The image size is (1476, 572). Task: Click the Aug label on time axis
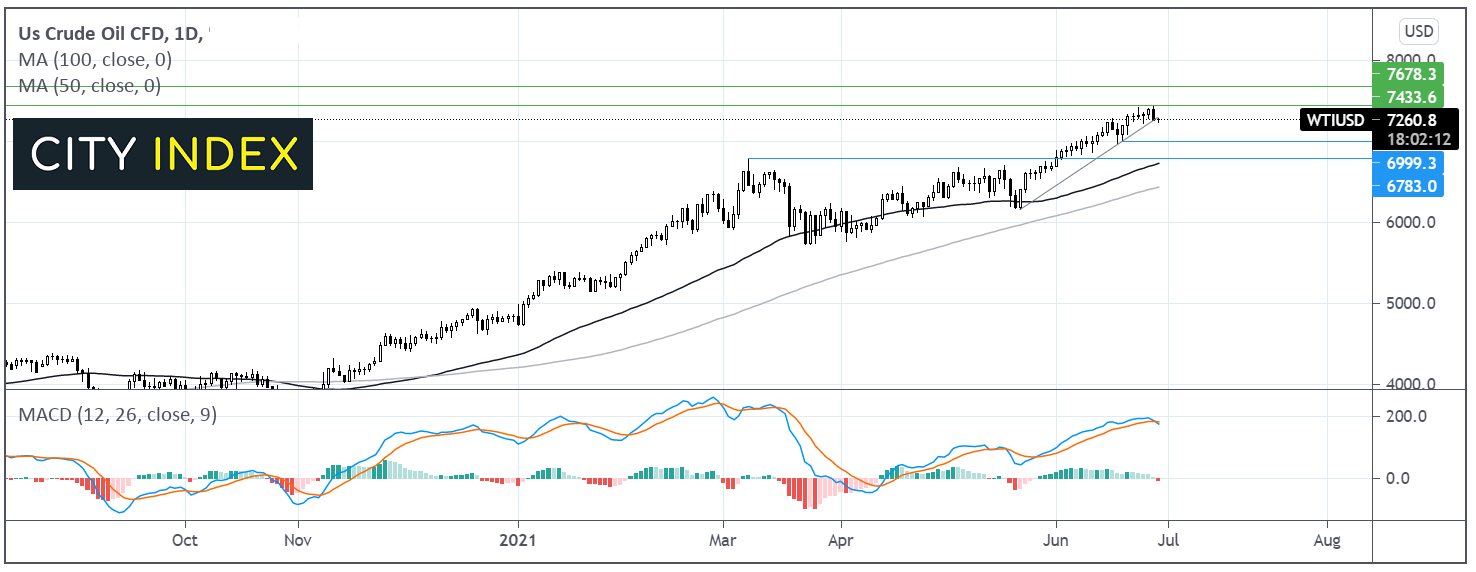(x=1327, y=540)
